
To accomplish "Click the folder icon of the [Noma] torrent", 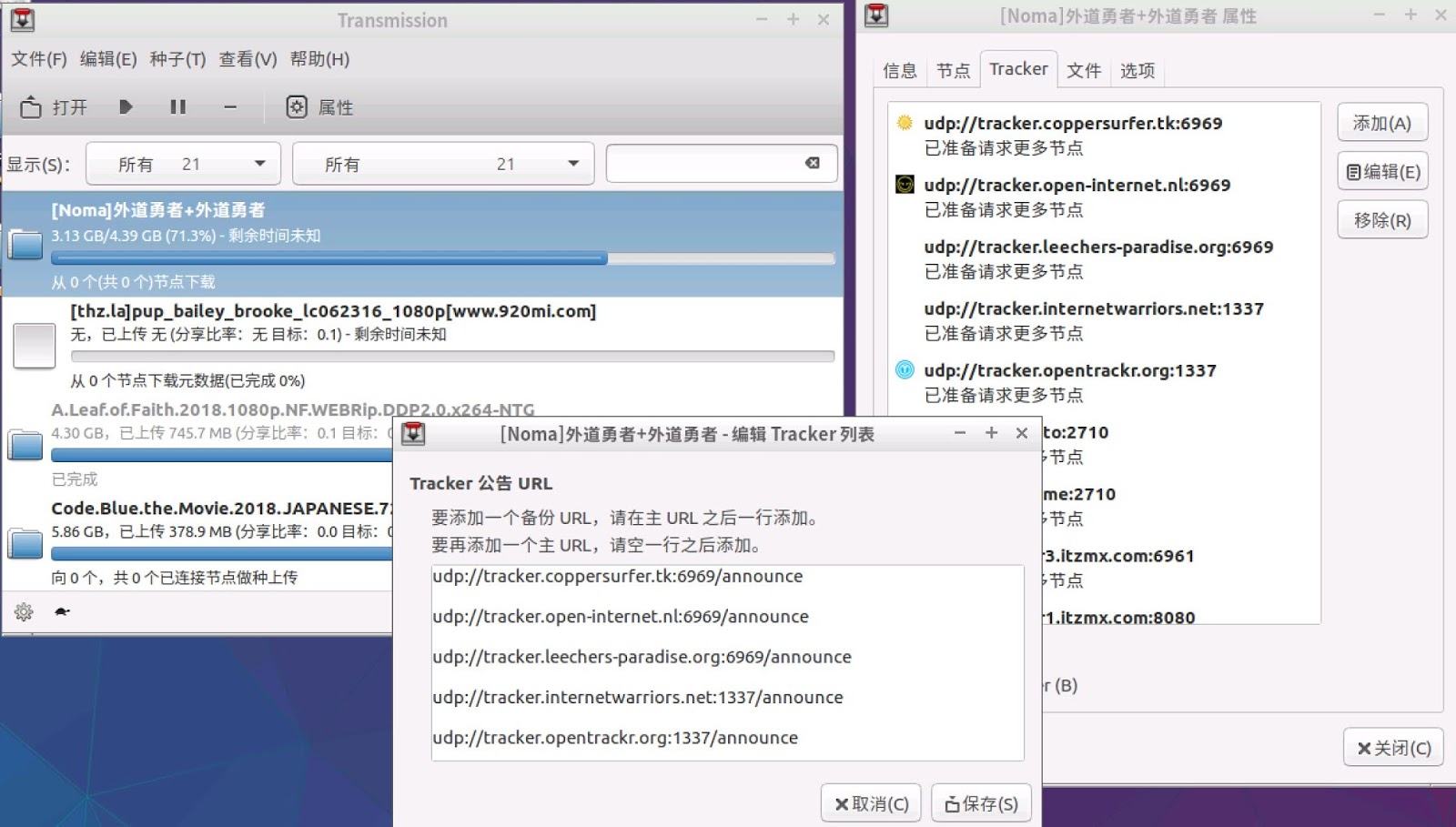I will click(x=25, y=244).
